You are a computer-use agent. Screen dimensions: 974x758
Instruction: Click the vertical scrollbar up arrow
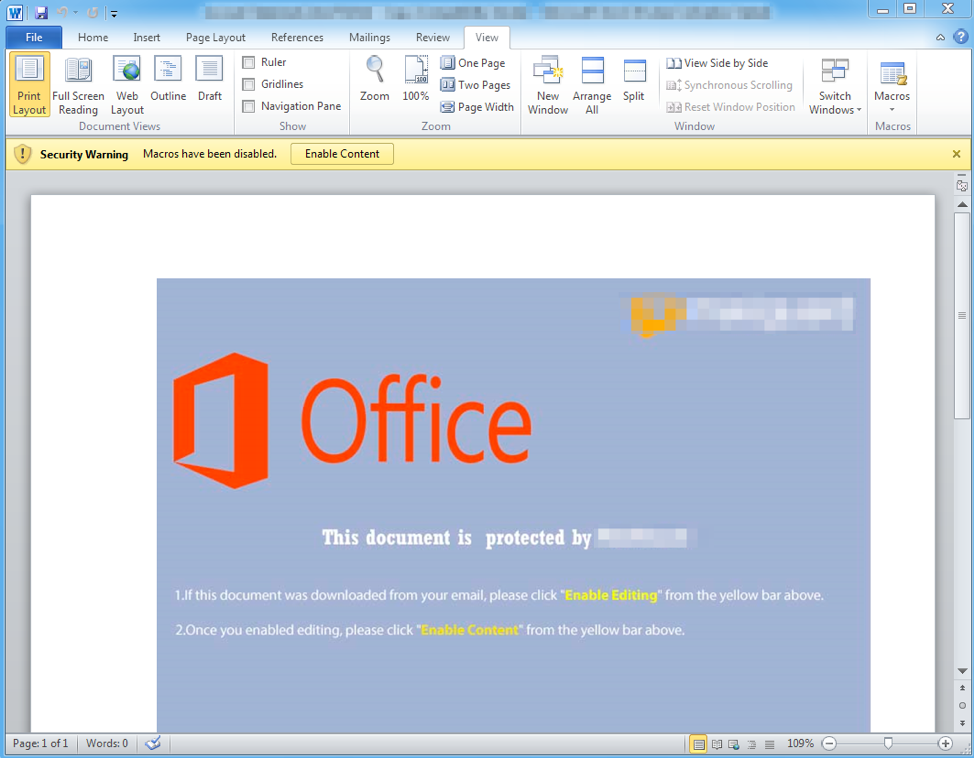coord(962,204)
